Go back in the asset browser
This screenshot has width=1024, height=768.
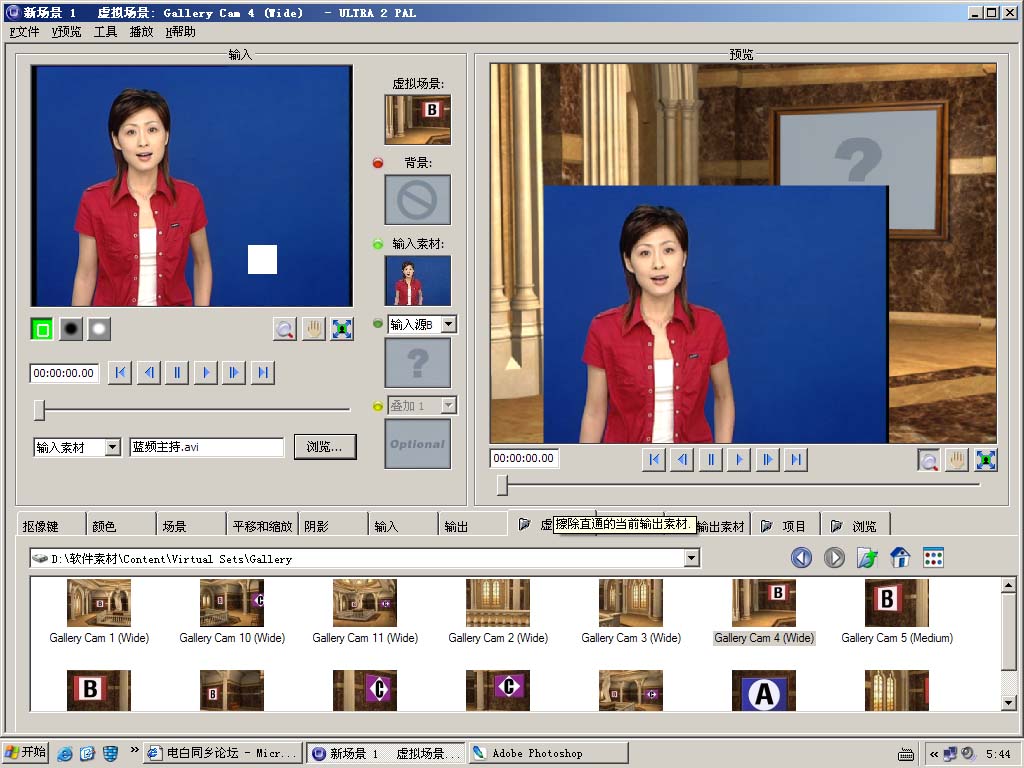point(801,558)
